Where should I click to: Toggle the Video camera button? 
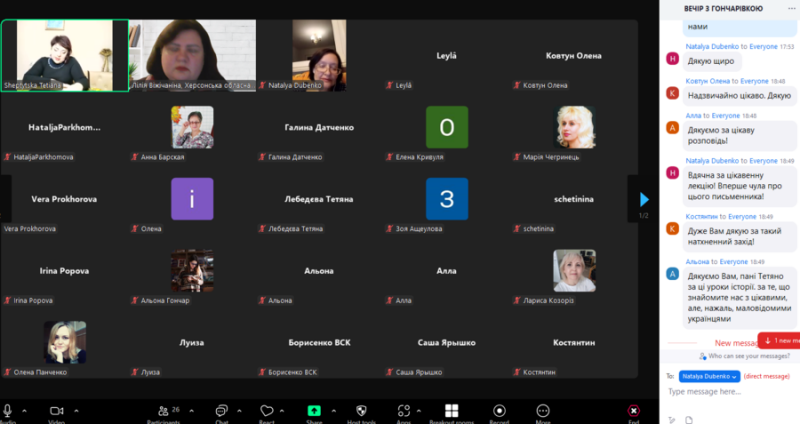(56, 411)
